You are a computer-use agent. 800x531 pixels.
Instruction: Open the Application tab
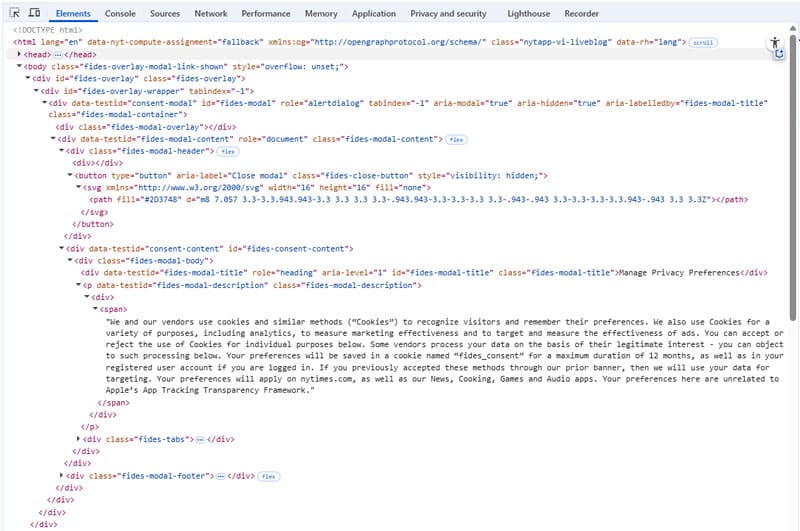coord(373,14)
